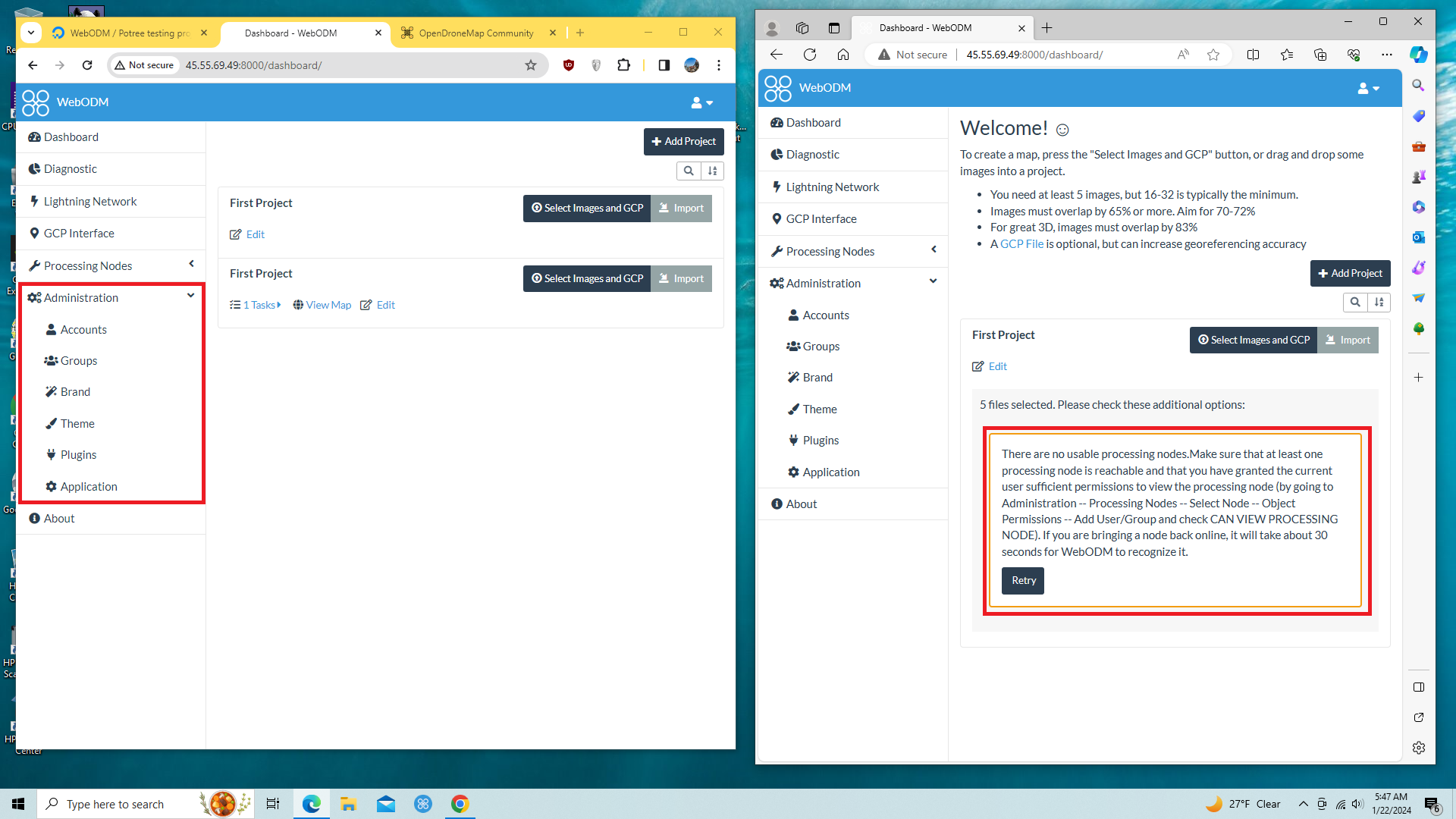Screen dimensions: 1456x819
Task: Open the user account dropdown menu
Action: point(700,102)
